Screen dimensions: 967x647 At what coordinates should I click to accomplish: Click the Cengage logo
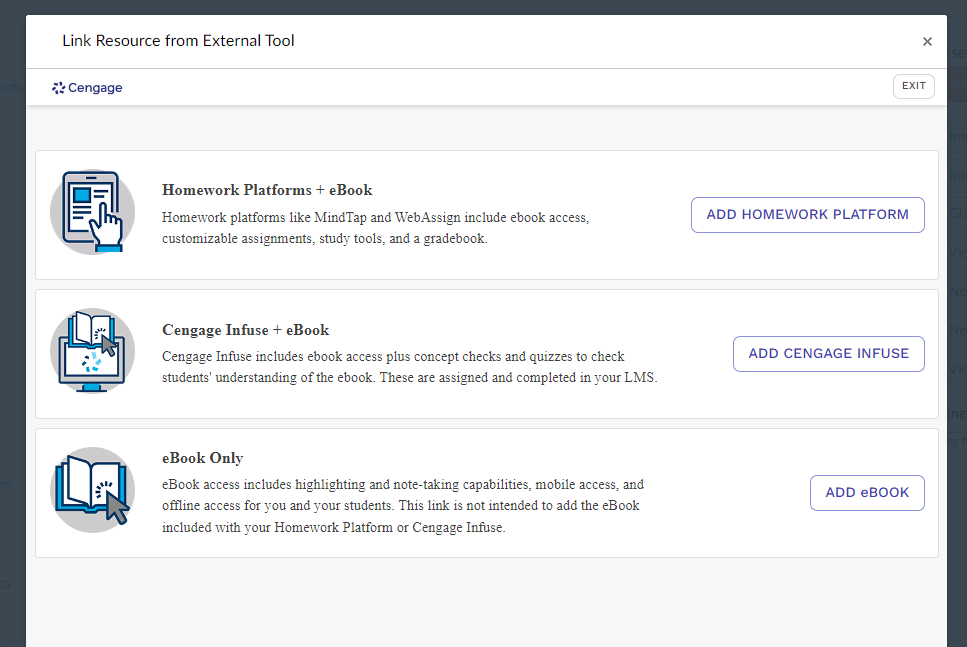(87, 88)
